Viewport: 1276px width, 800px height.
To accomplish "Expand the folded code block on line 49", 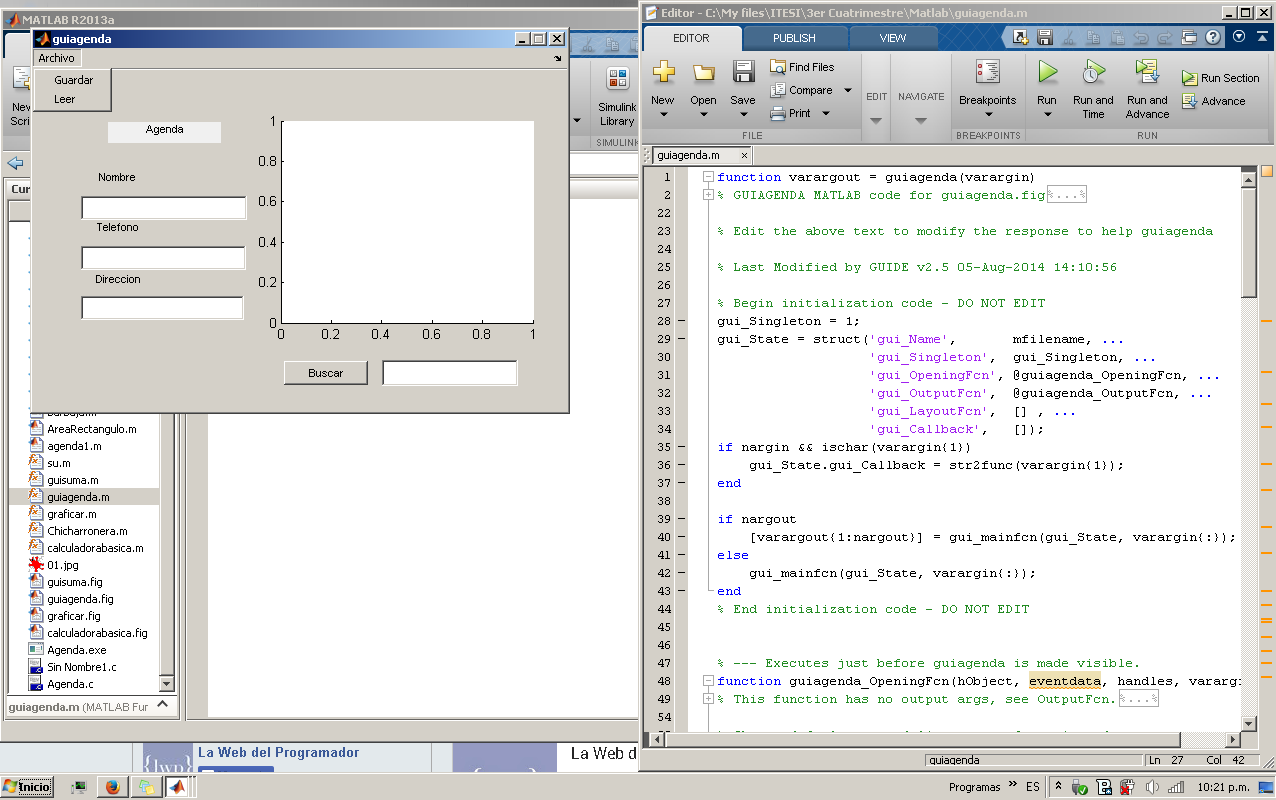I will (708, 699).
